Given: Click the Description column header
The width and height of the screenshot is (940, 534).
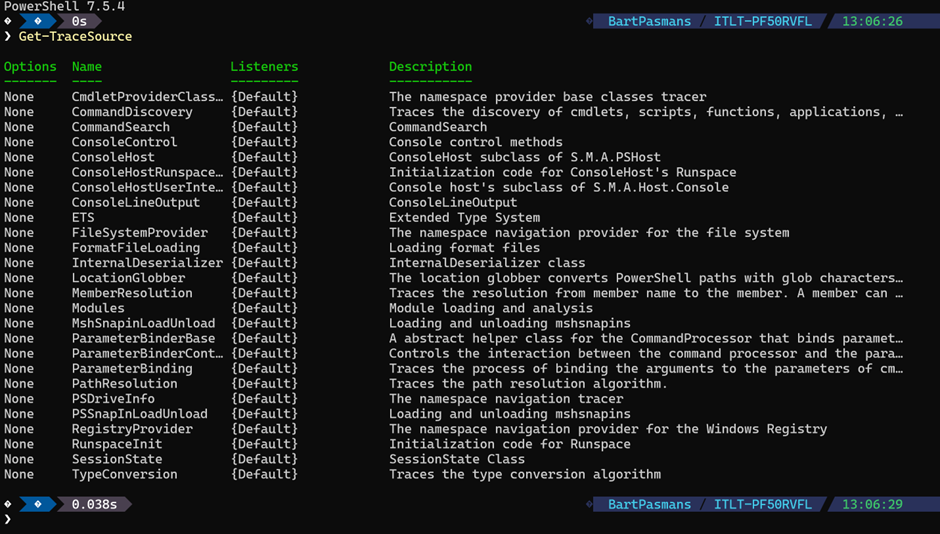Looking at the screenshot, I should tap(430, 67).
